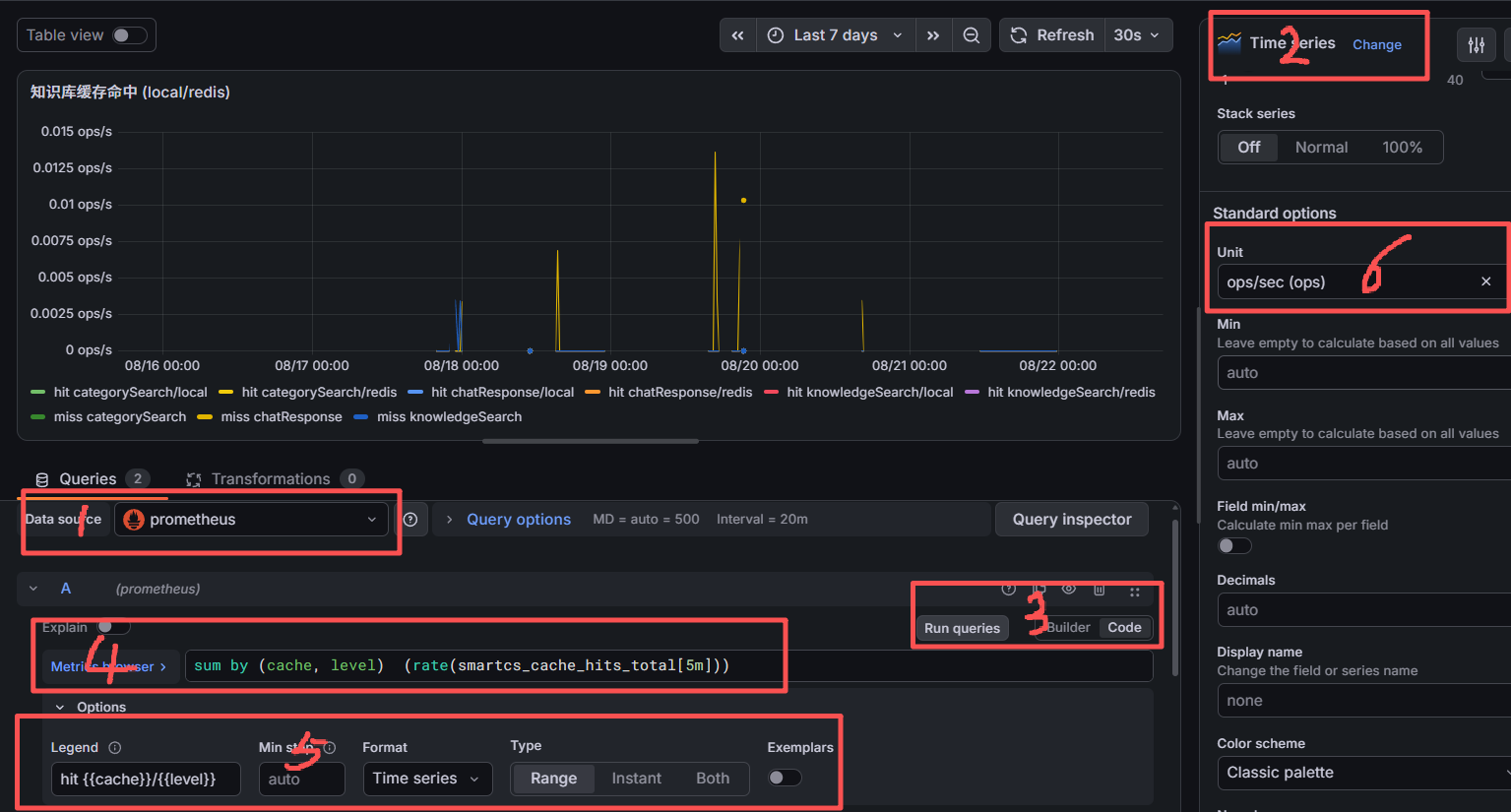Click the Legend format input field
The height and width of the screenshot is (812, 1511).
[146, 779]
